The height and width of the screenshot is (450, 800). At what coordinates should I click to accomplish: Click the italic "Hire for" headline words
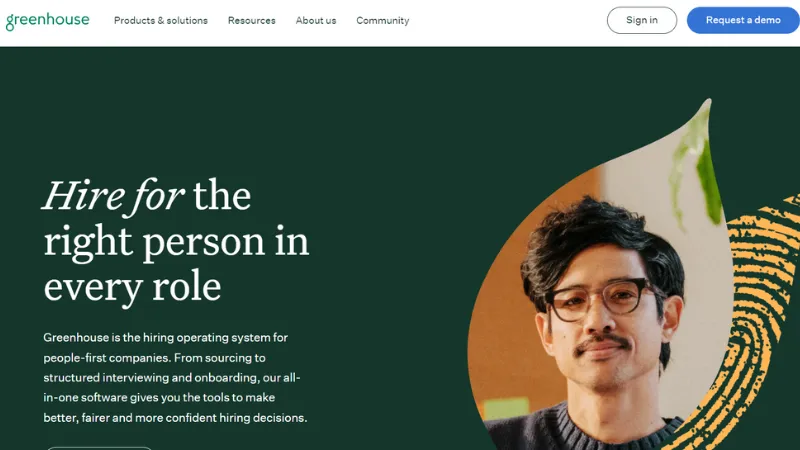coord(113,196)
